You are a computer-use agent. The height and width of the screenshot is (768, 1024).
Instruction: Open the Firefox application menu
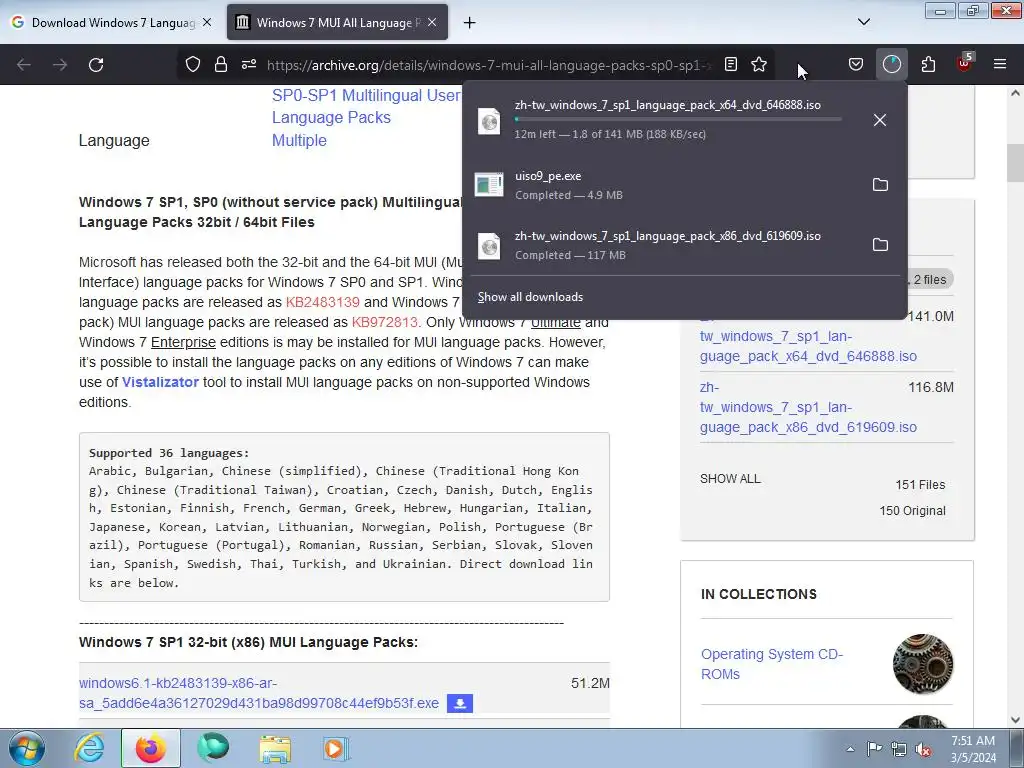pyautogui.click(x=1000, y=64)
